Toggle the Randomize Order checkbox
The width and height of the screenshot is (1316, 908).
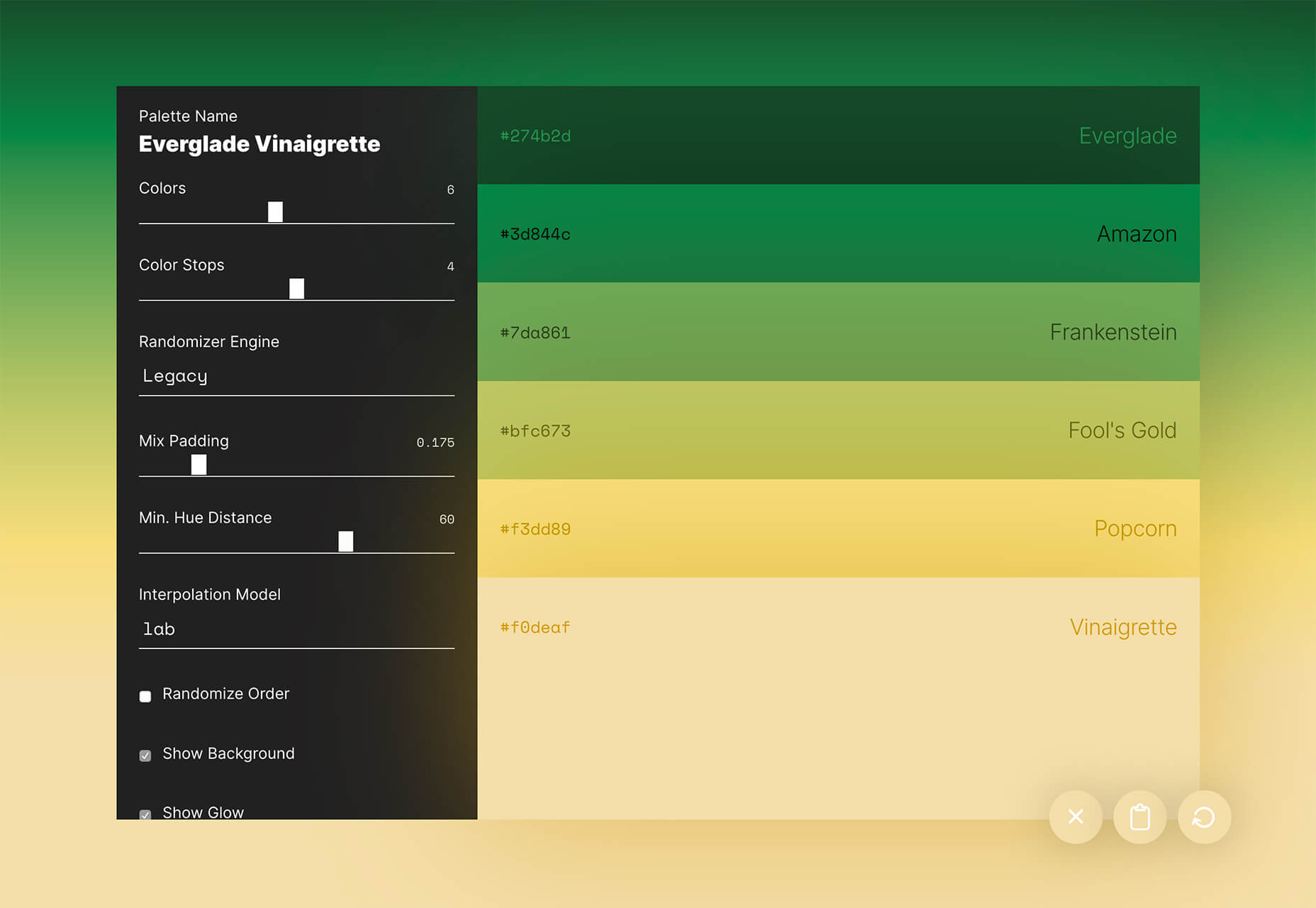point(145,696)
